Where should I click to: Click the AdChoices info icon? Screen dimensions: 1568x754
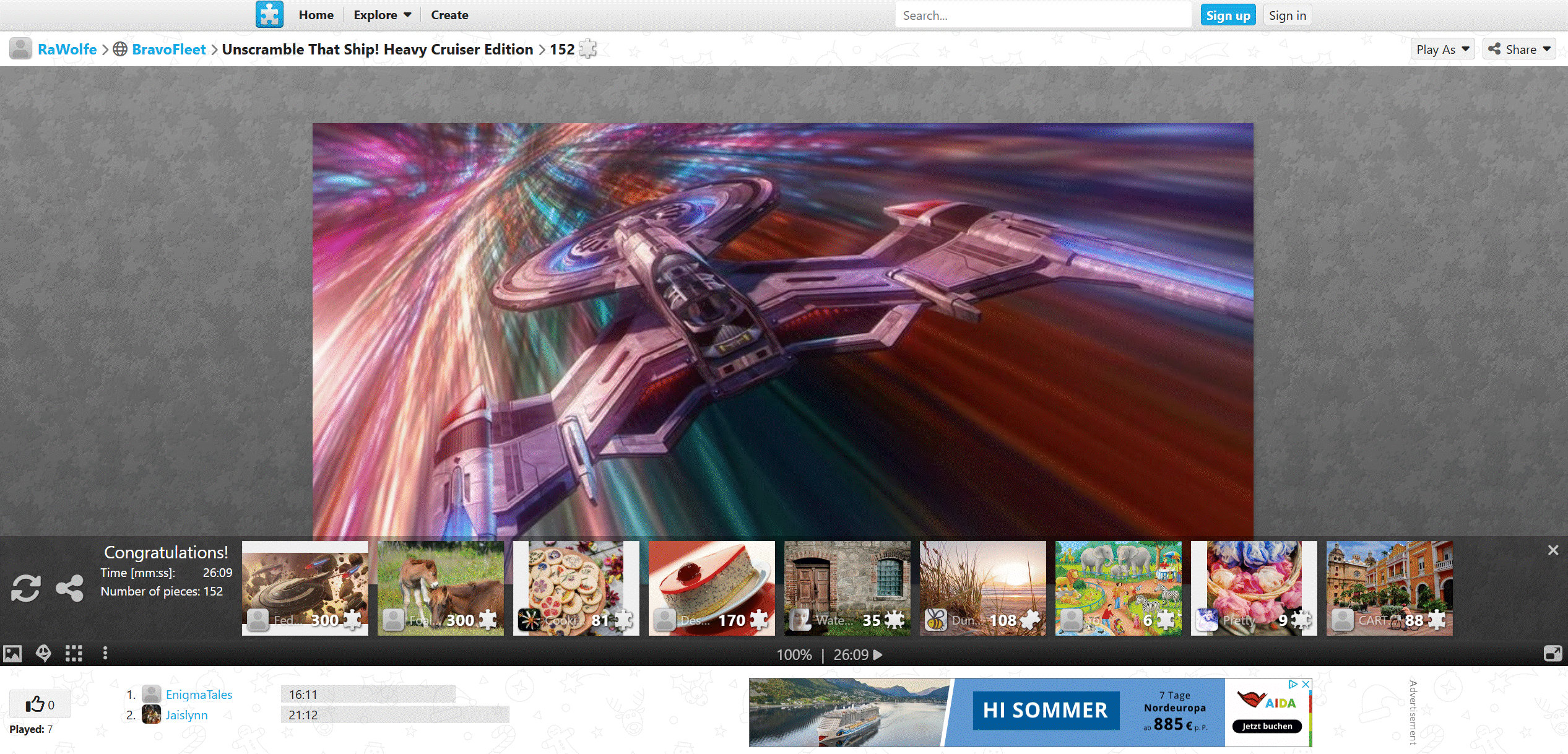coord(1293,684)
